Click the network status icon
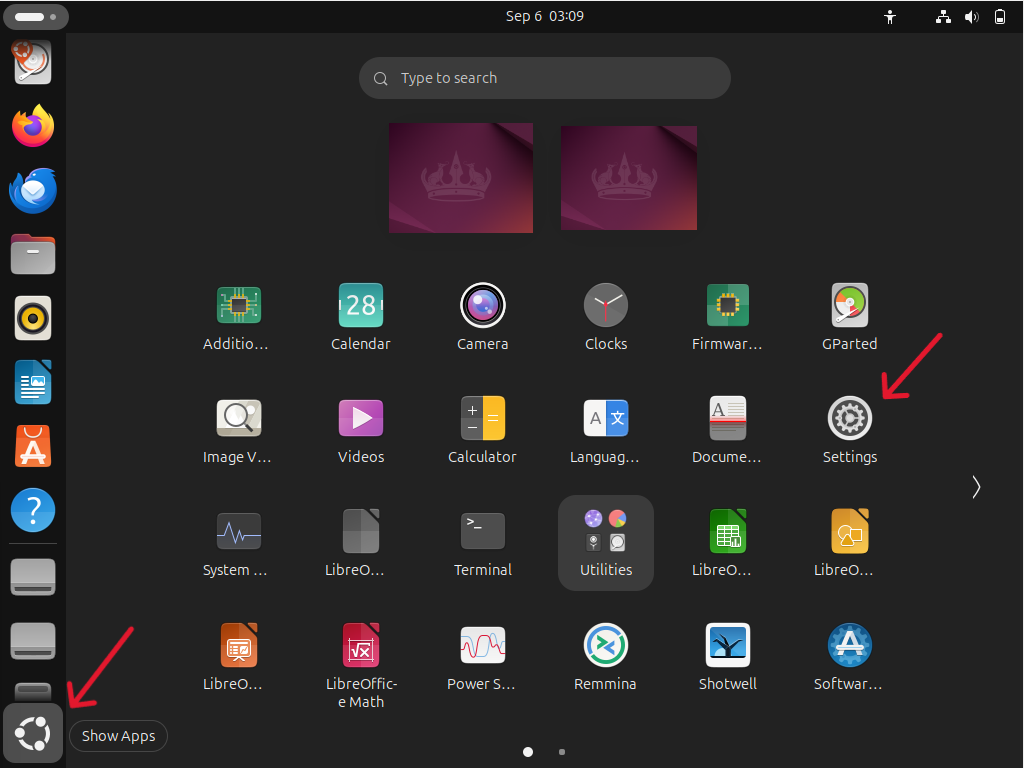 (x=943, y=17)
